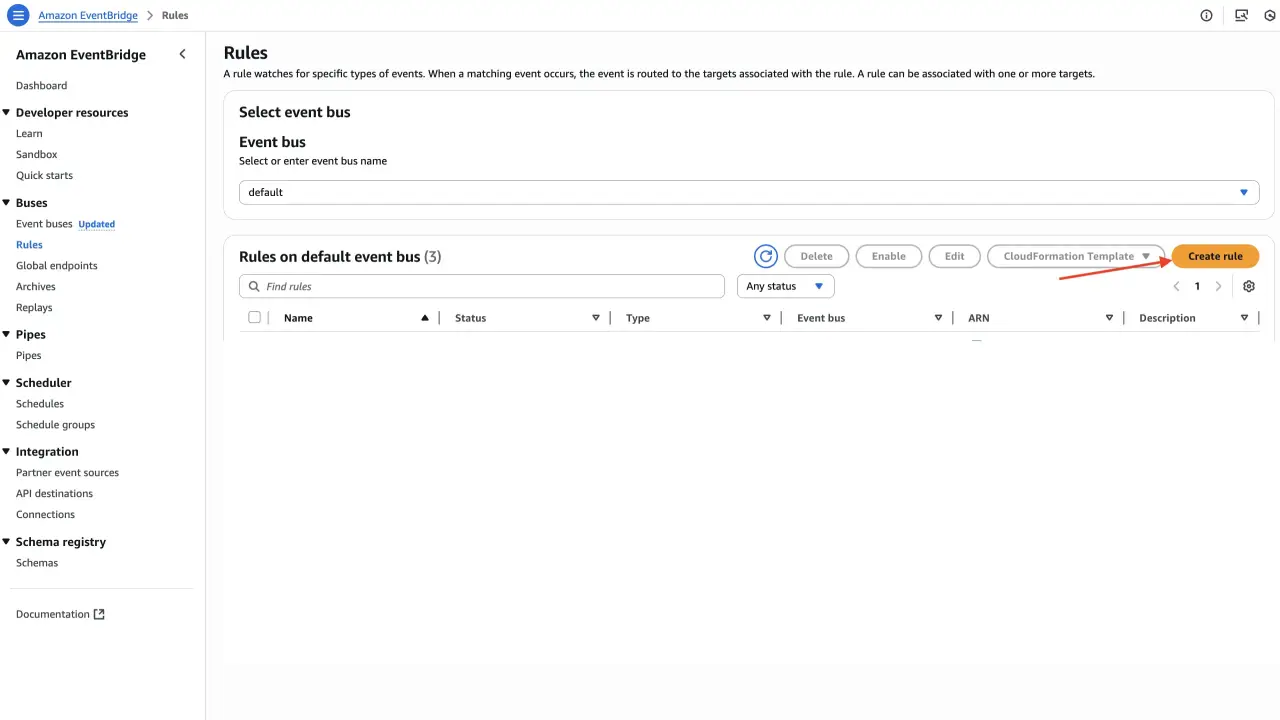Select all rules checkbox in table header

[x=255, y=317]
